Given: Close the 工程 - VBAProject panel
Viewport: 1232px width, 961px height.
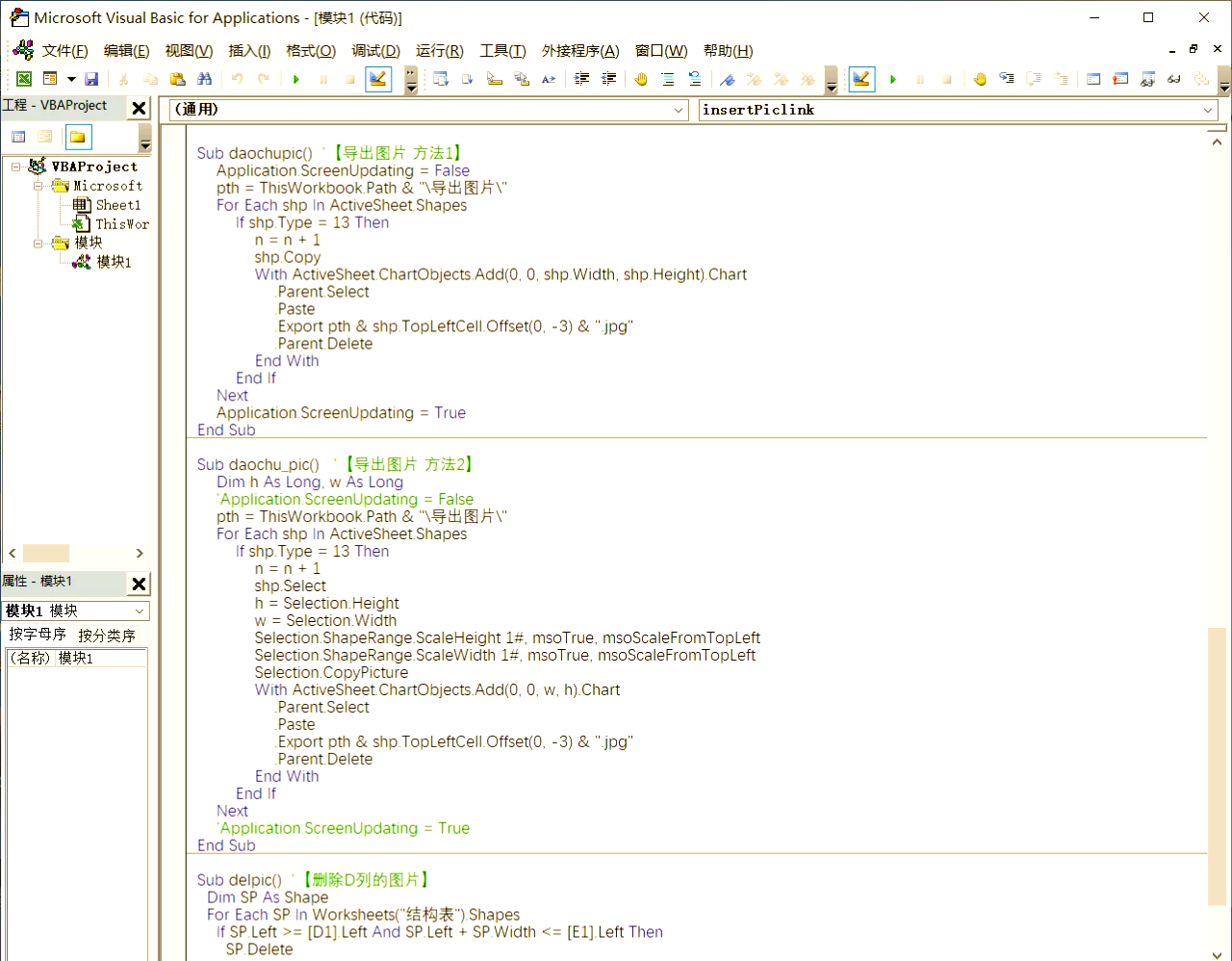Looking at the screenshot, I should click(139, 108).
